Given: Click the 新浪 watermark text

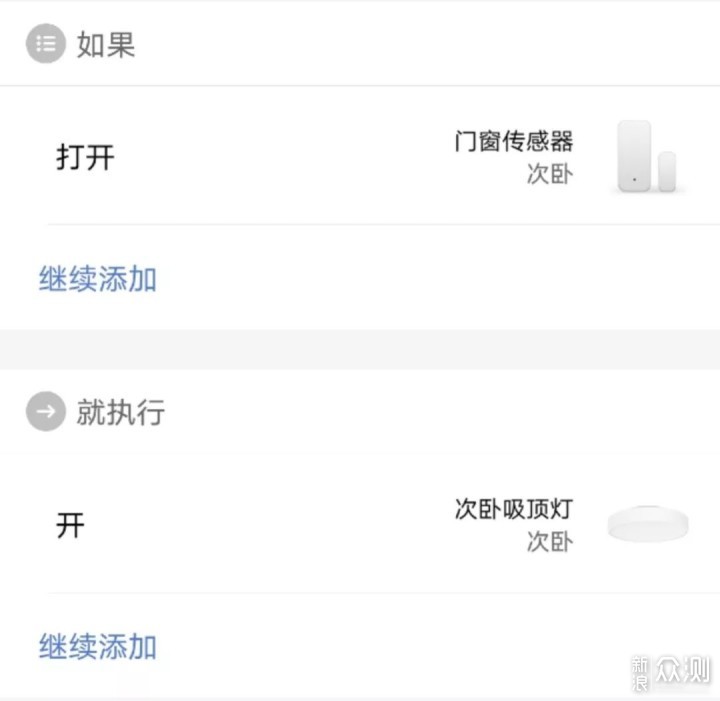Looking at the screenshot, I should pos(640,673).
